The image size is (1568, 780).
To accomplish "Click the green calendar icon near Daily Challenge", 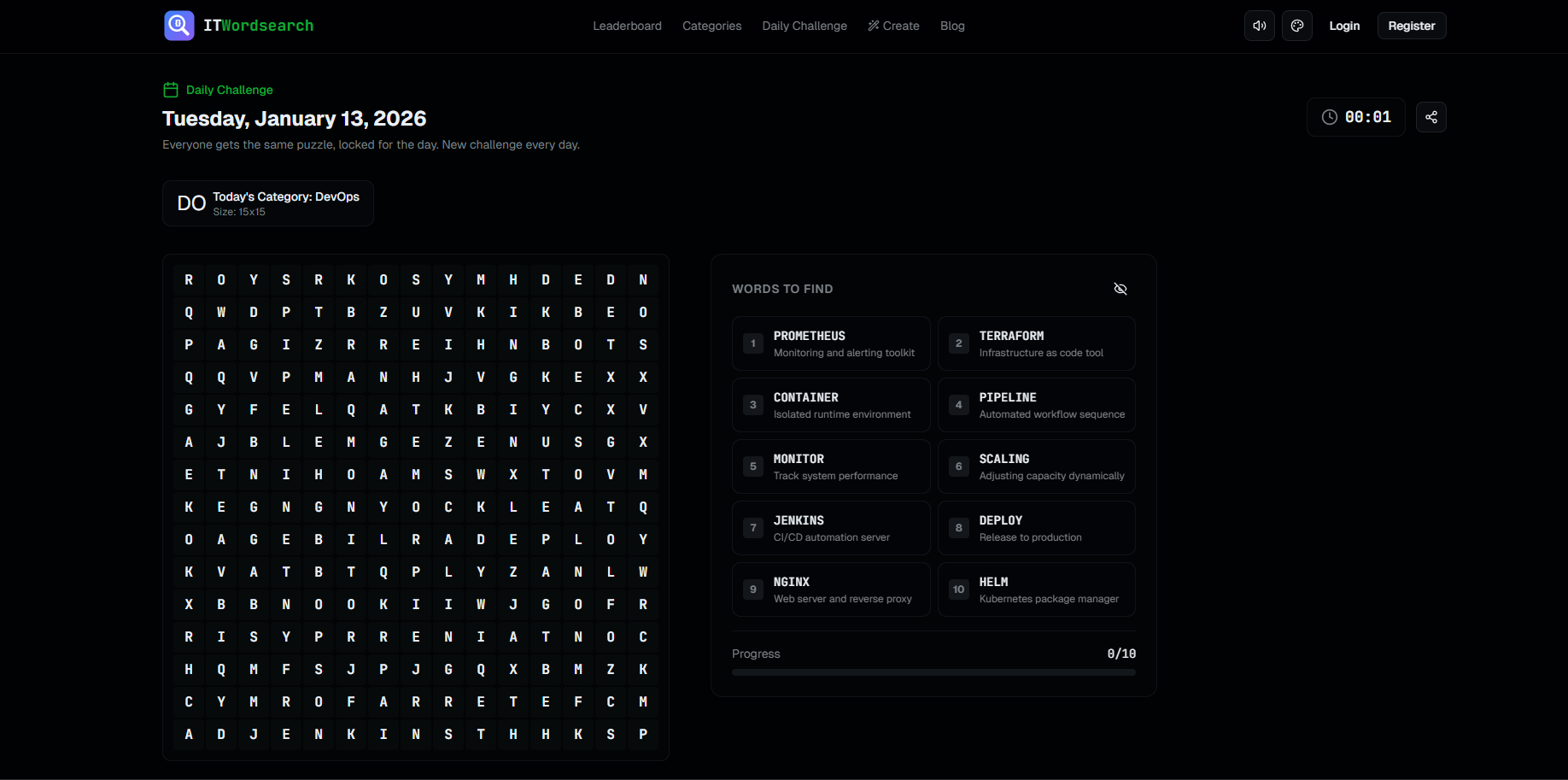I will pos(170,89).
